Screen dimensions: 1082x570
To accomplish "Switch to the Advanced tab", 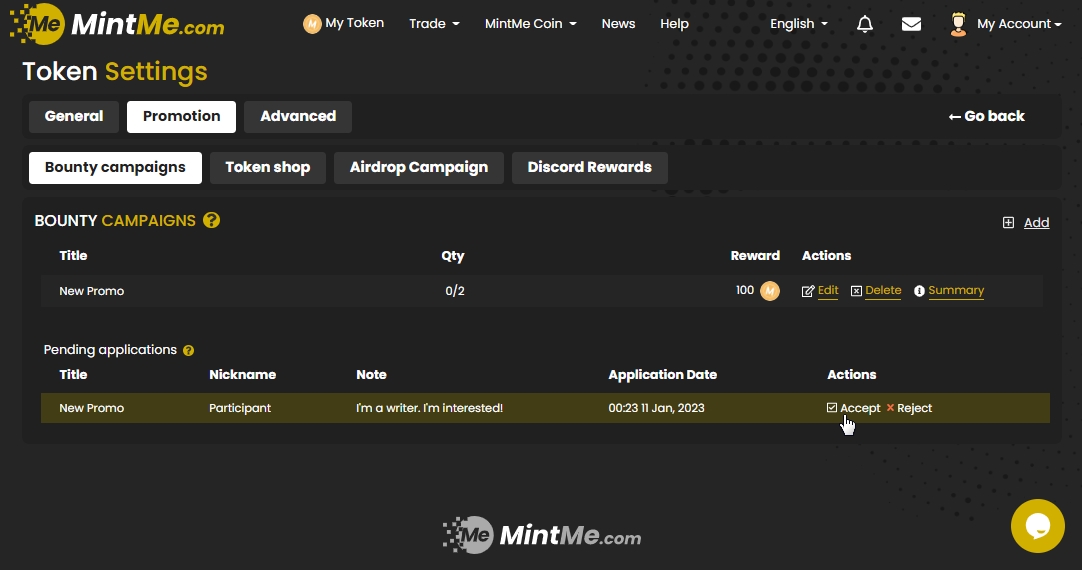I will click(x=297, y=116).
